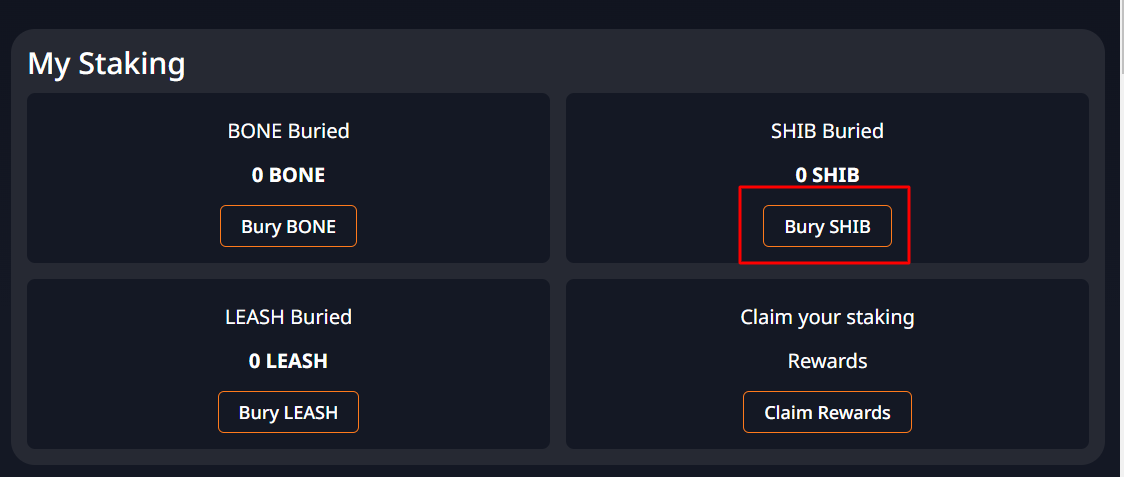Click the 'Rewards' text line
Viewport: 1124px width, 477px height.
click(x=827, y=360)
